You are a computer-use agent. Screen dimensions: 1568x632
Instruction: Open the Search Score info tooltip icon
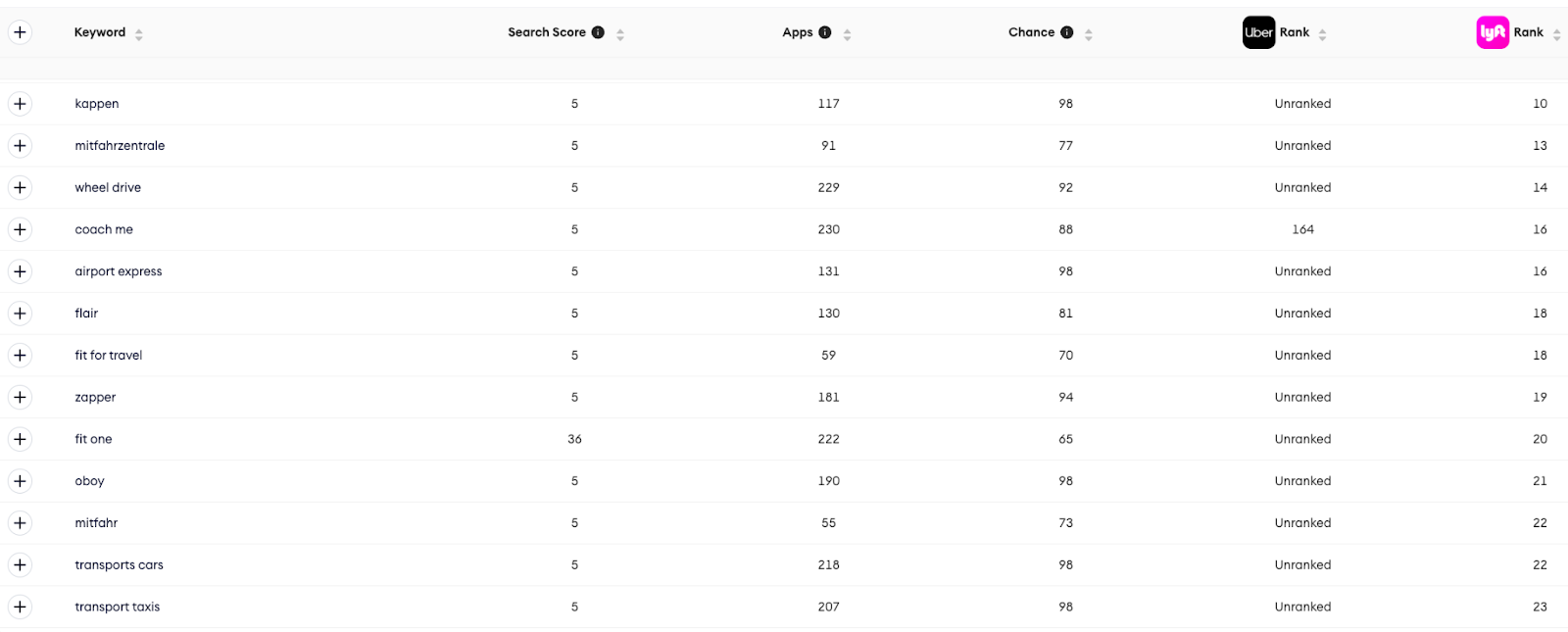598,32
